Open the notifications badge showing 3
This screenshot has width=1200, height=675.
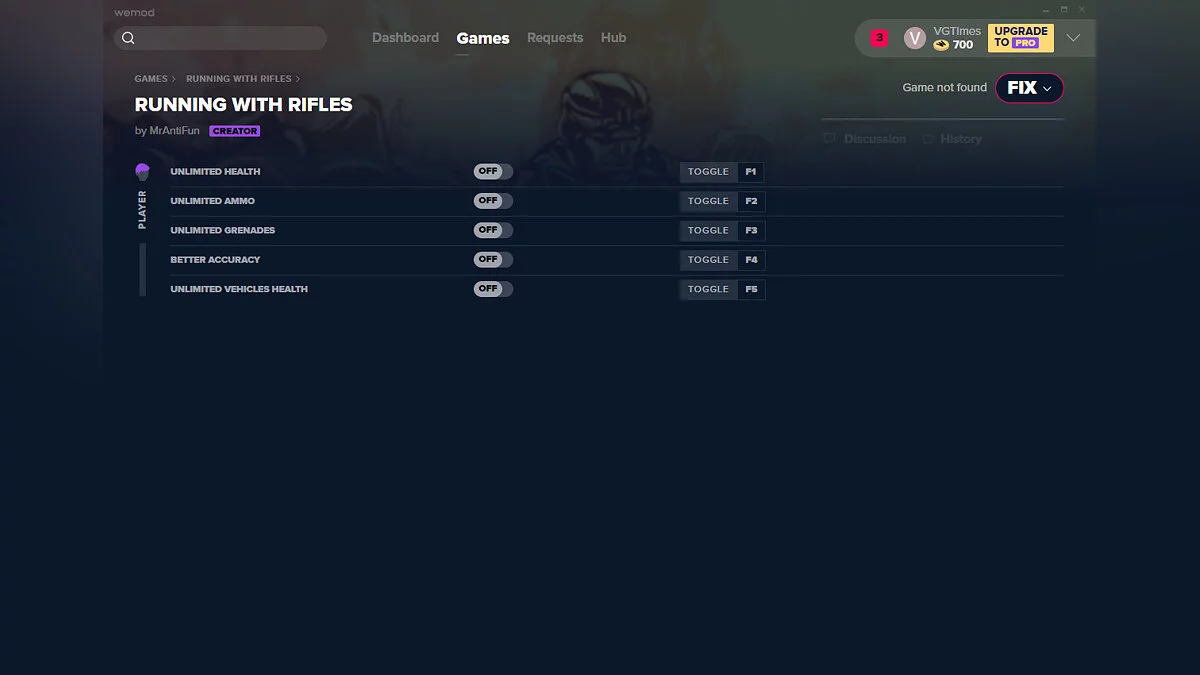point(879,38)
